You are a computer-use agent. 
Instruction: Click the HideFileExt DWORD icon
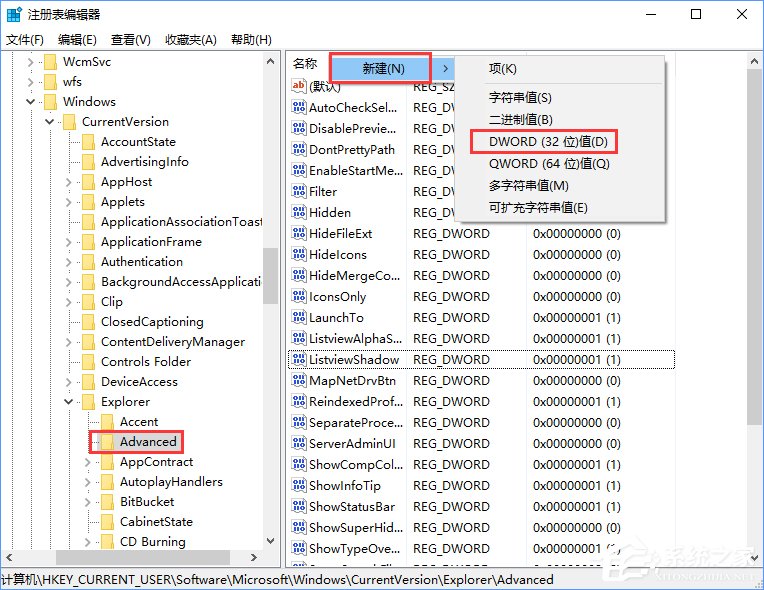pyautogui.click(x=298, y=233)
